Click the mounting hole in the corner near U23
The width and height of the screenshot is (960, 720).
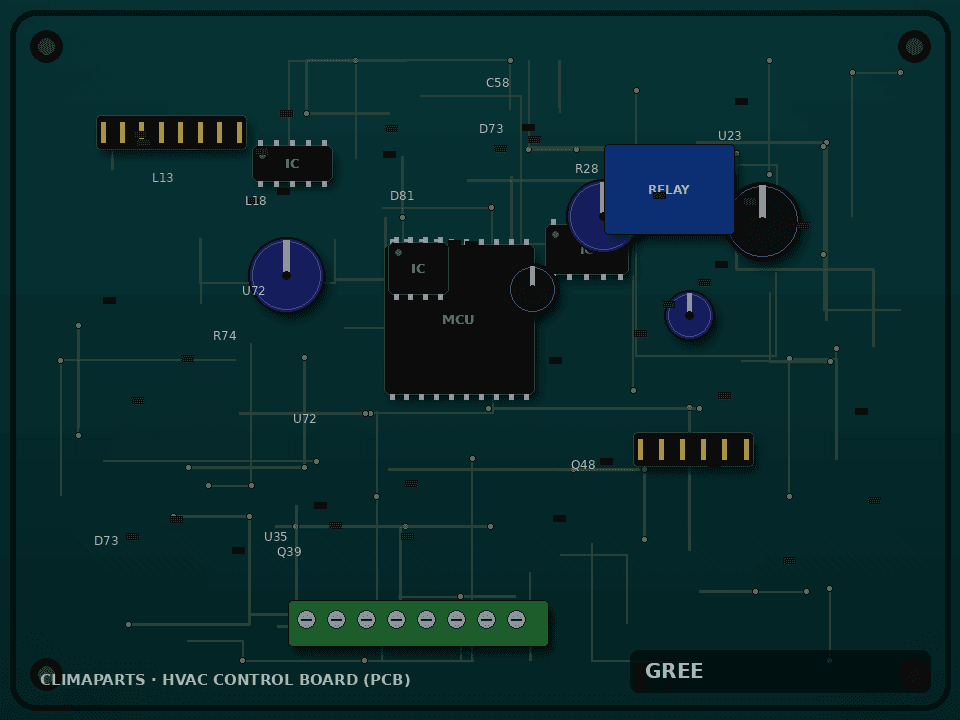coord(914,47)
